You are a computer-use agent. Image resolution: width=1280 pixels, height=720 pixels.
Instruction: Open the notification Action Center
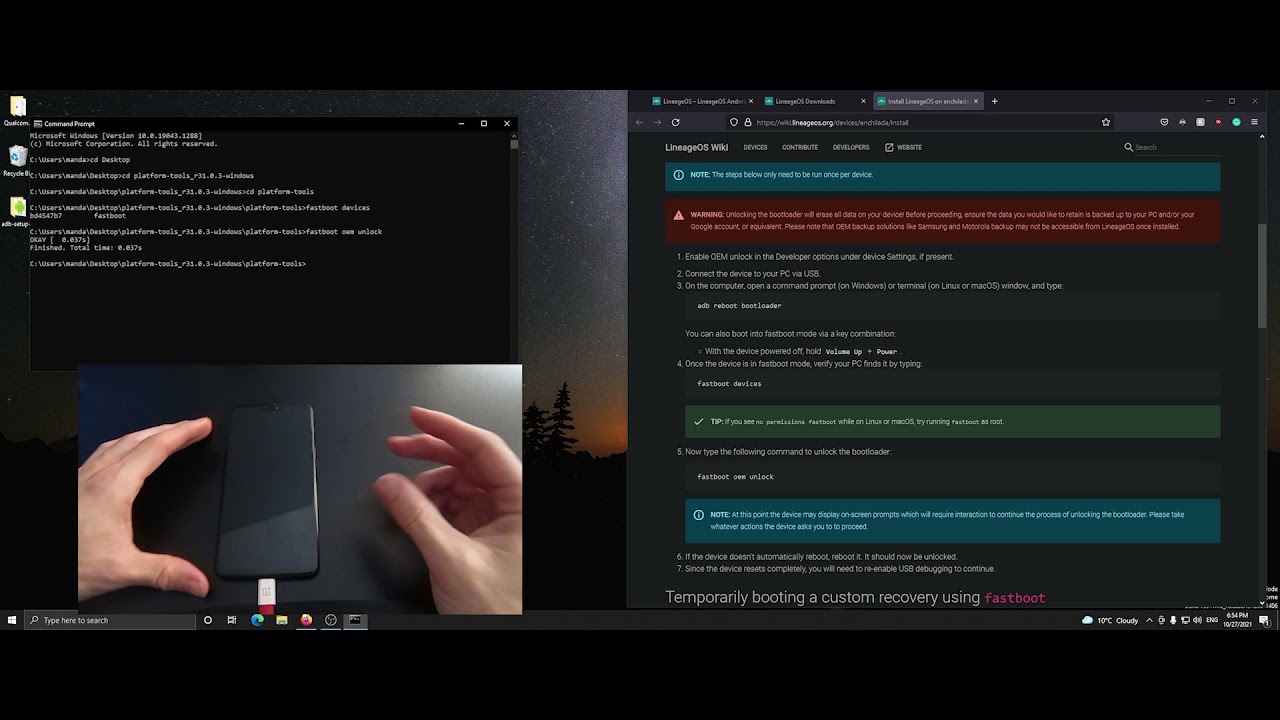(x=1265, y=620)
